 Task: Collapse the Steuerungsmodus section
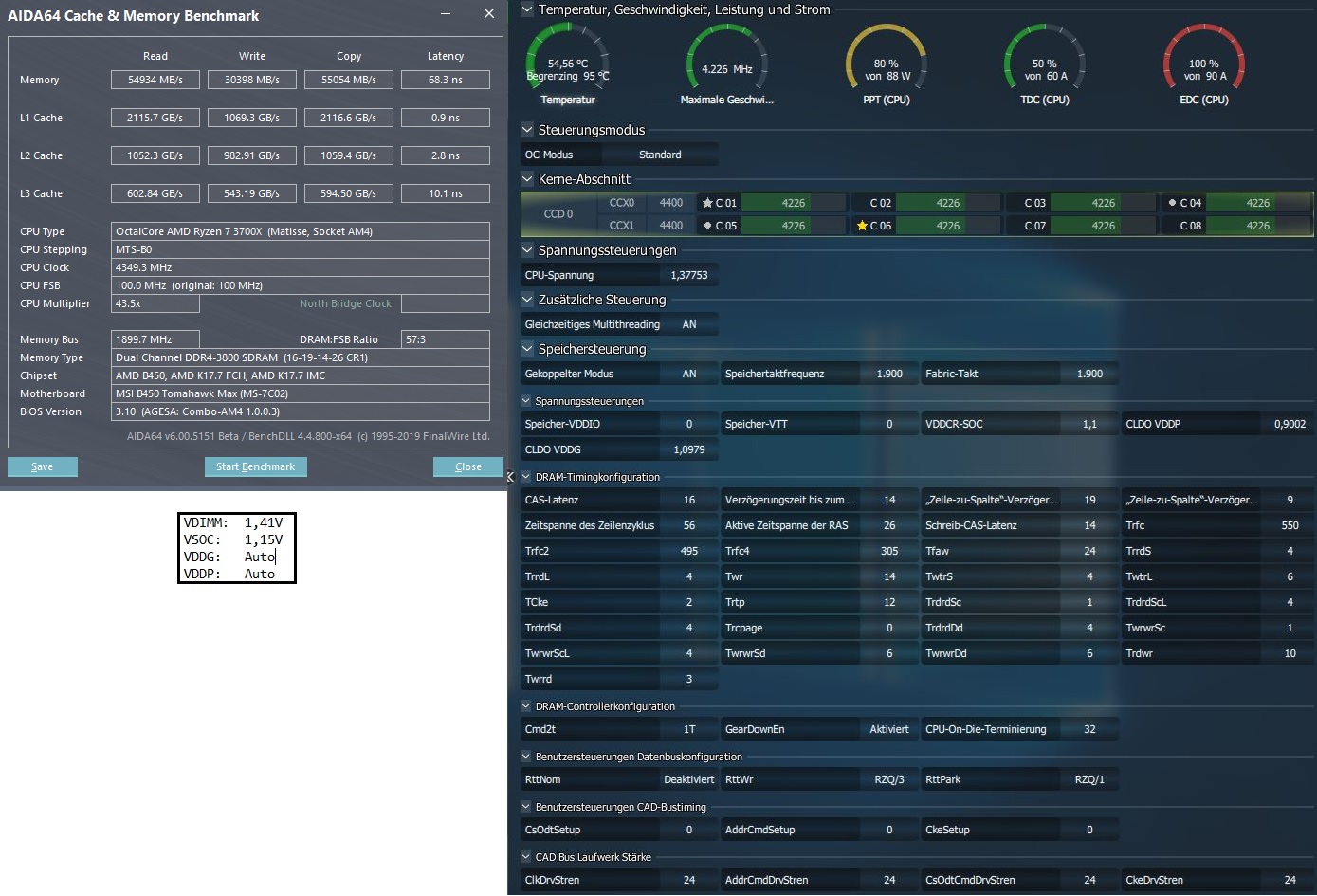(527, 130)
